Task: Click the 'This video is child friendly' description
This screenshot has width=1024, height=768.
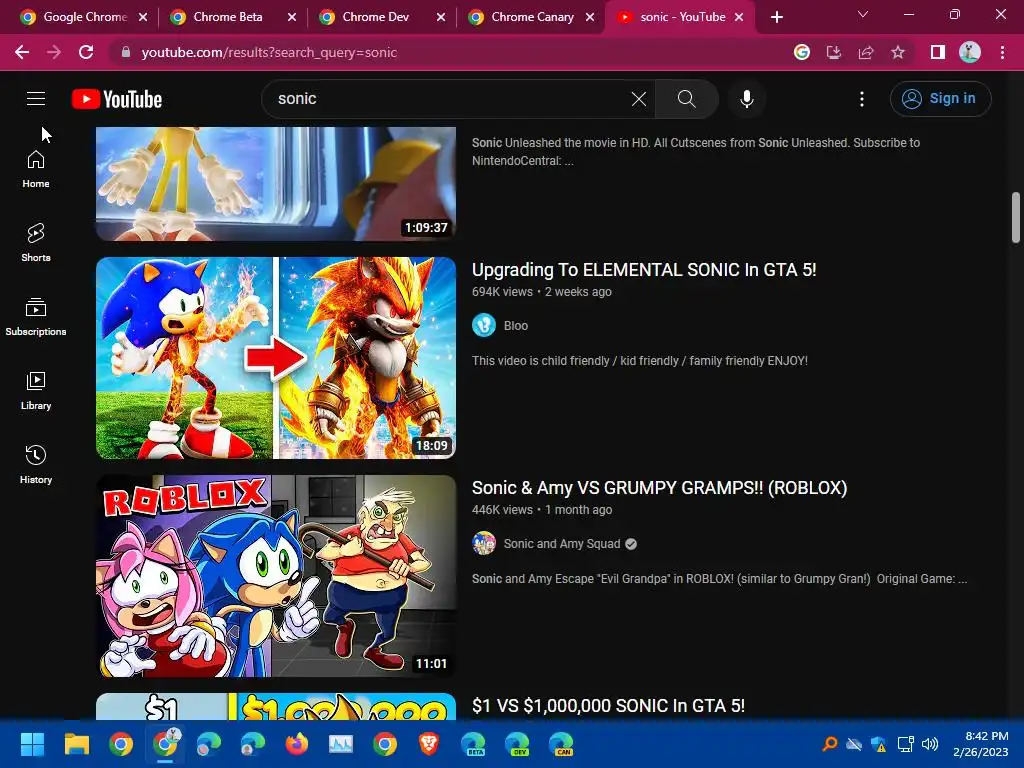Action: pos(640,360)
